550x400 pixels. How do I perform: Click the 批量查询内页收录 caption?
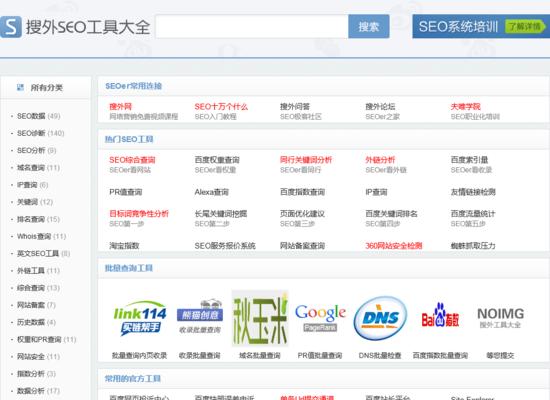click(x=139, y=355)
